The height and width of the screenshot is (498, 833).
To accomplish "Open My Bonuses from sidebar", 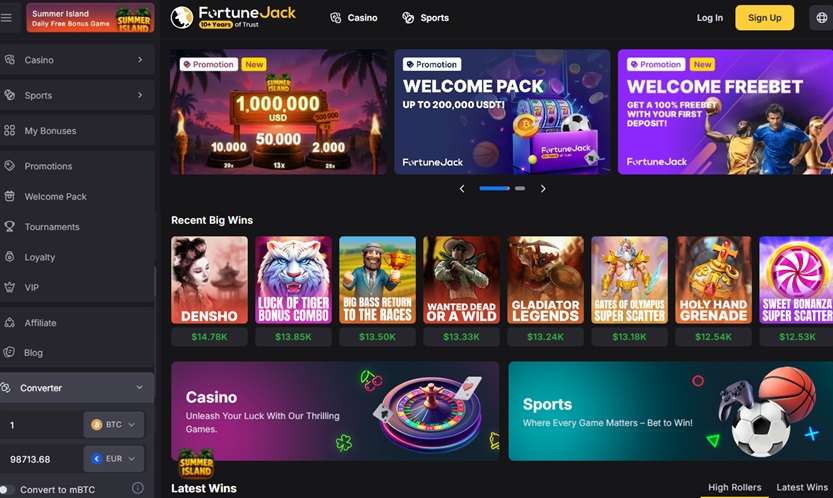I will pos(77,131).
